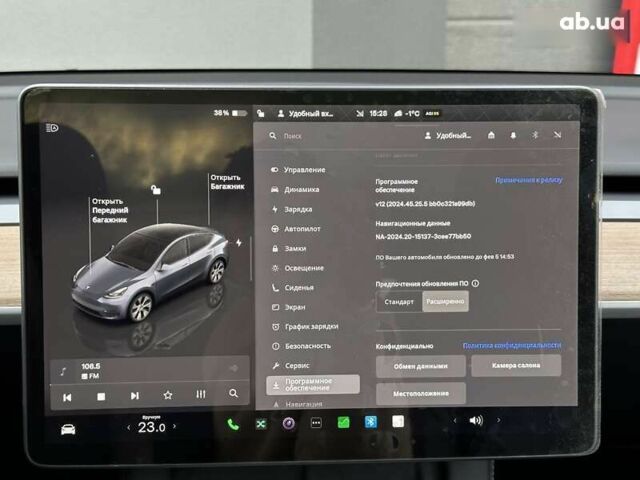Viewport: 640px width, 480px height.
Task: Open the front trunk (Открыть Передний багажник)
Action: 110,210
